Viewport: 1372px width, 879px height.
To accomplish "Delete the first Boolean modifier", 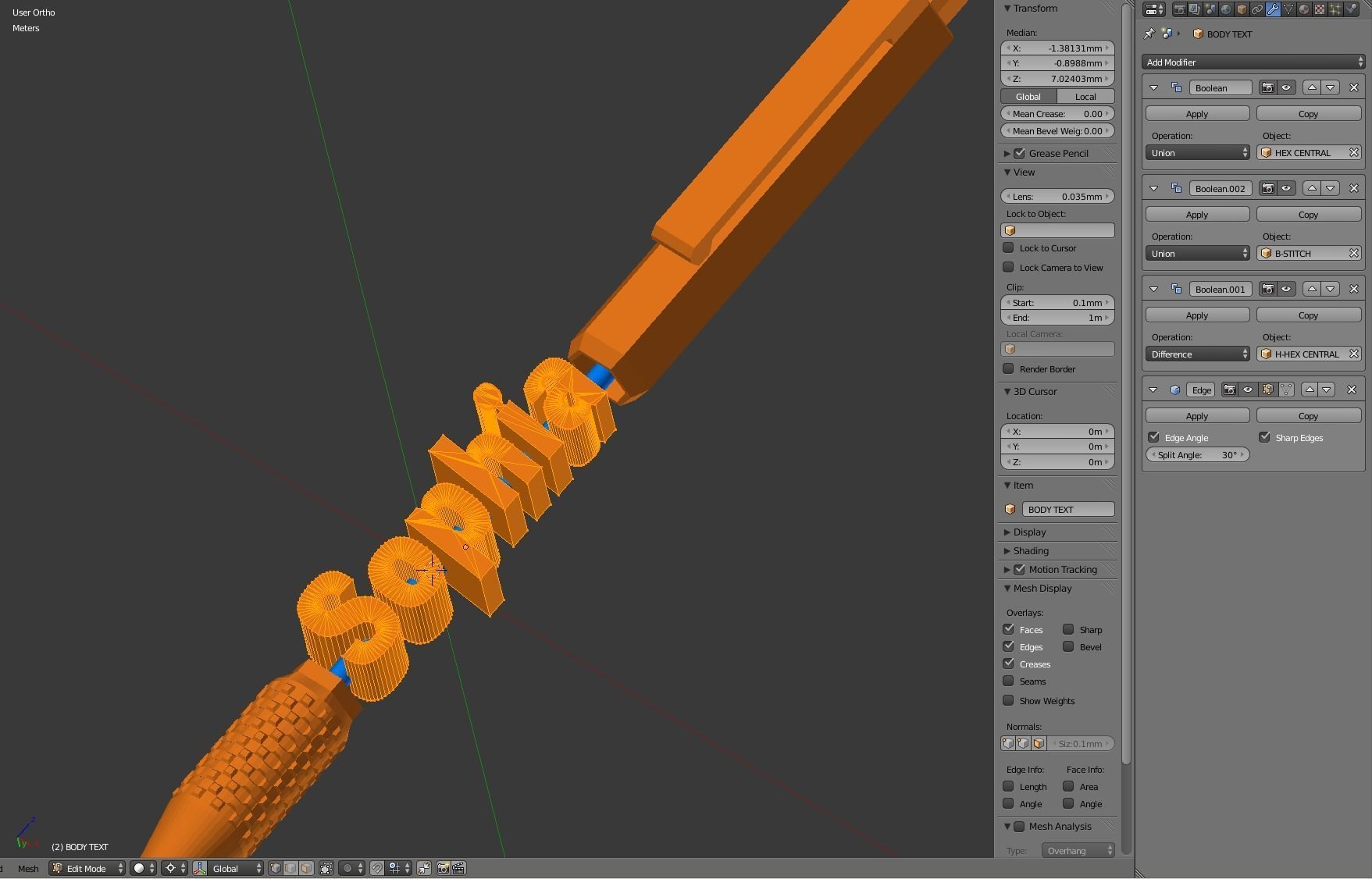I will point(1354,87).
